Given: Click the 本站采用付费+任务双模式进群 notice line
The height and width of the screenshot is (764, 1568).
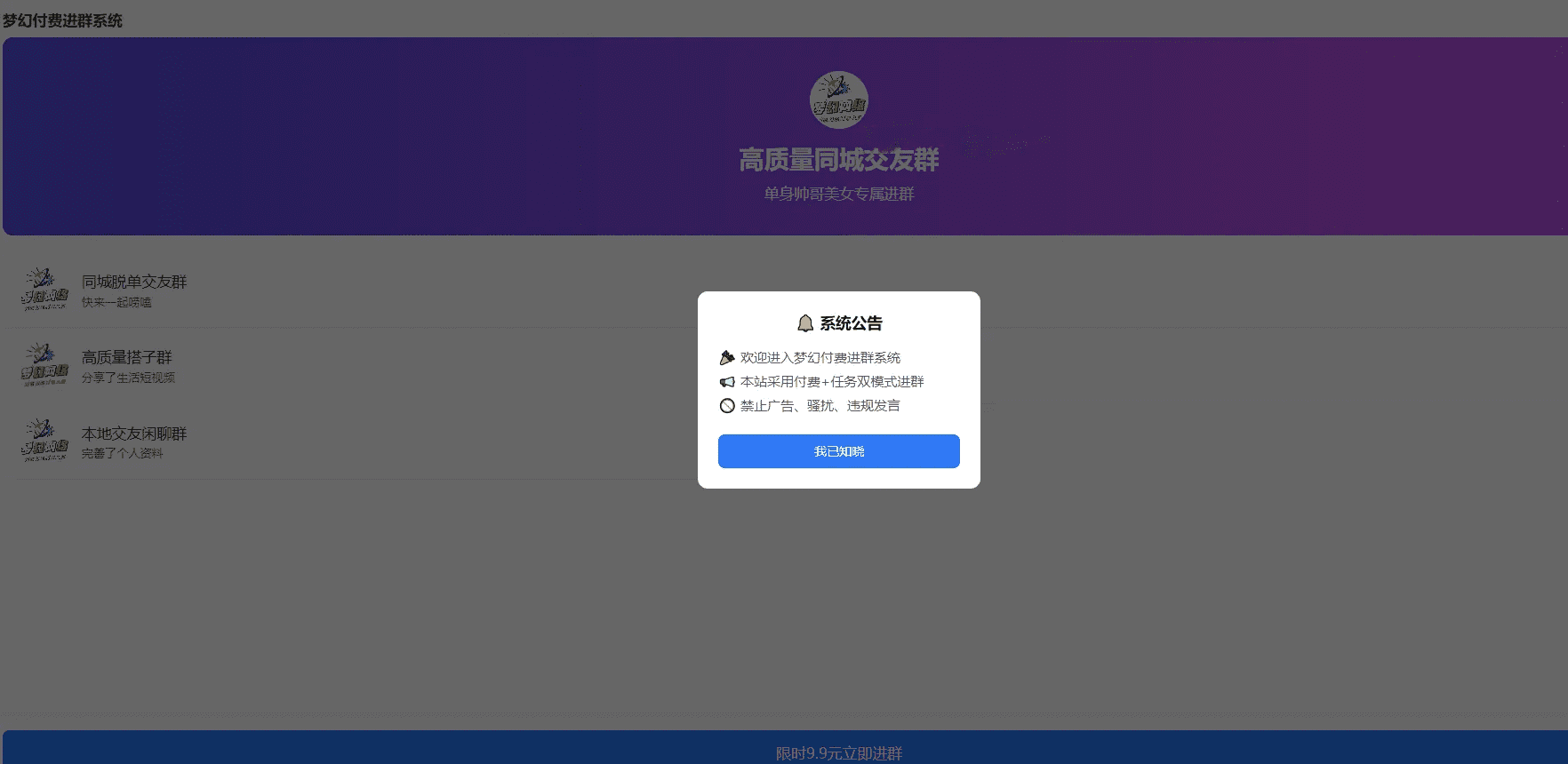Looking at the screenshot, I should click(832, 382).
